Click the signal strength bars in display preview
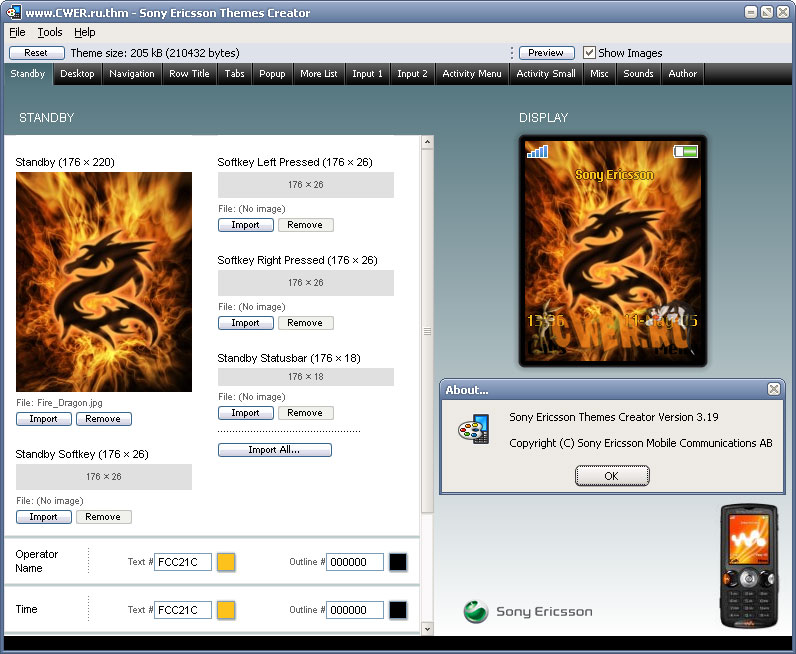This screenshot has height=654, width=796. click(x=538, y=151)
